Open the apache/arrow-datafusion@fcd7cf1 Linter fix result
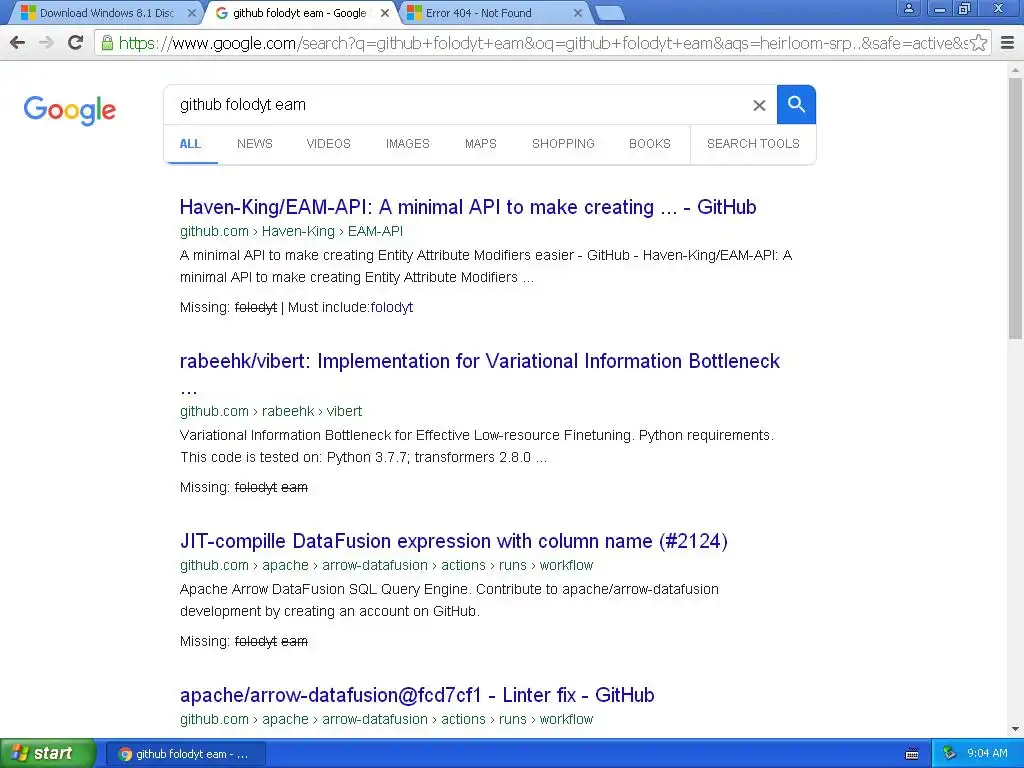Image resolution: width=1024 pixels, height=768 pixels. coord(417,695)
